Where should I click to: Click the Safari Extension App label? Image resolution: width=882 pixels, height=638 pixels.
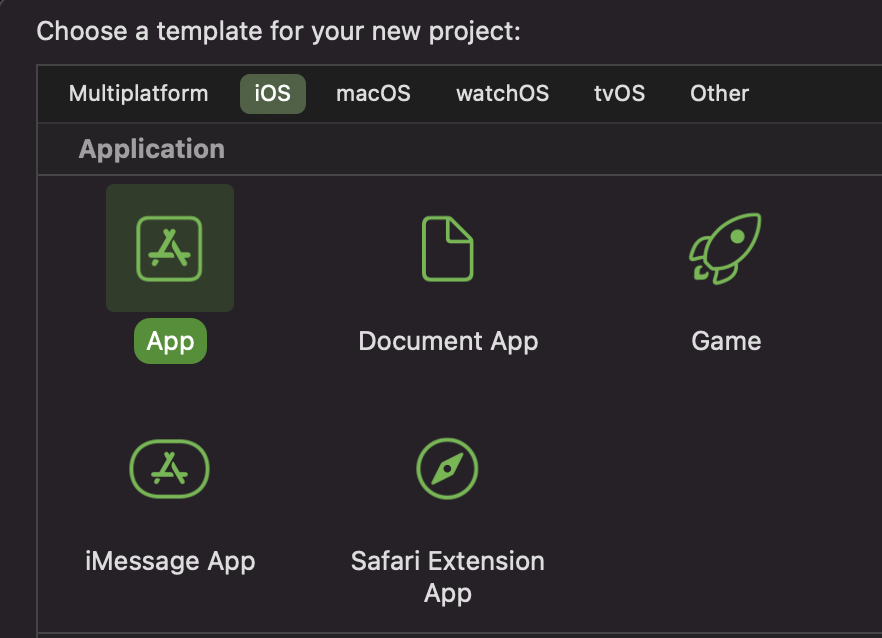[448, 577]
